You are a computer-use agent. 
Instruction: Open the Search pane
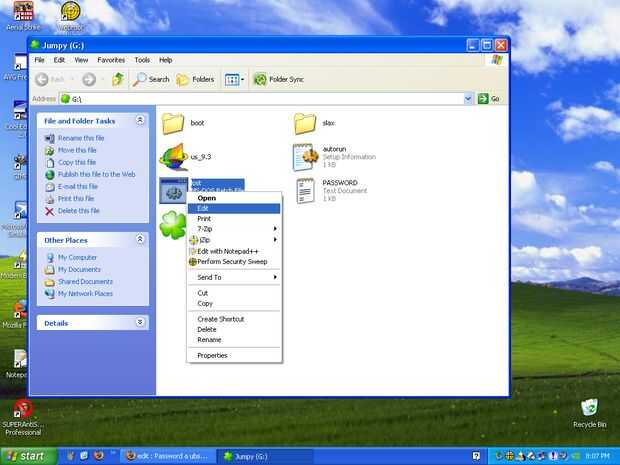point(151,79)
